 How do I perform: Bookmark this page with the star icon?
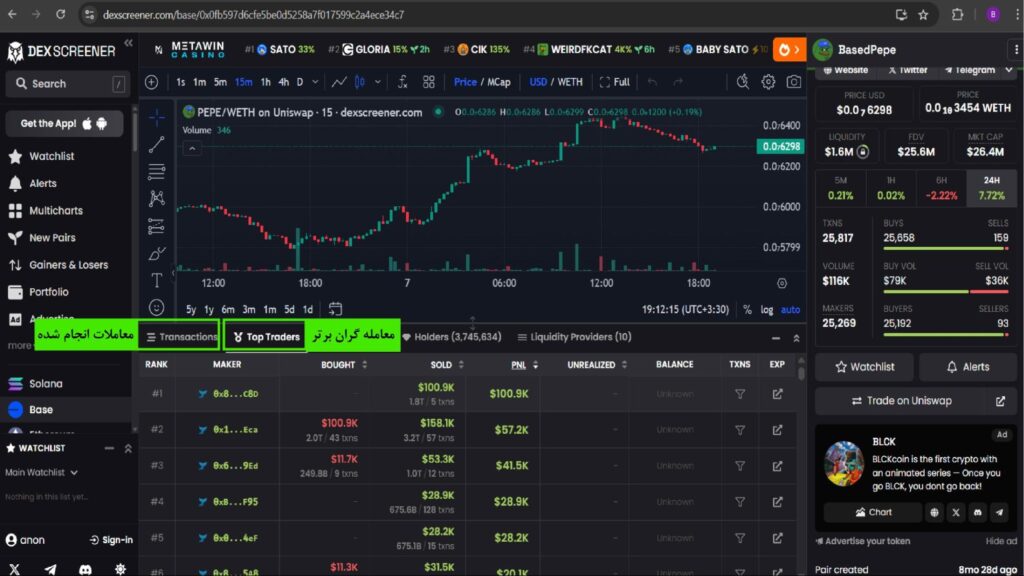923,14
